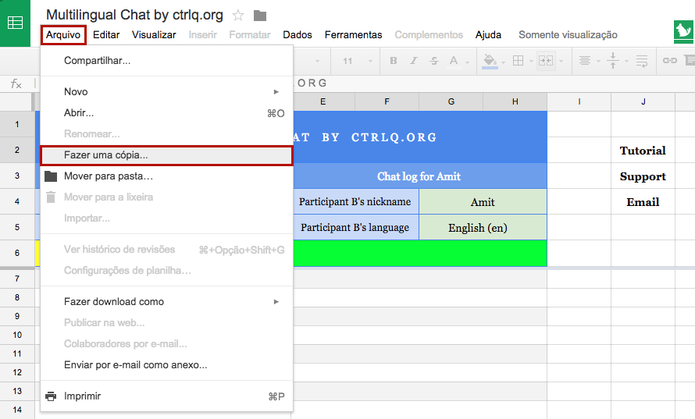Viewport: 695px width, 419px height.
Task: Click the folder icon beside Mover para pasta
Action: [51, 176]
